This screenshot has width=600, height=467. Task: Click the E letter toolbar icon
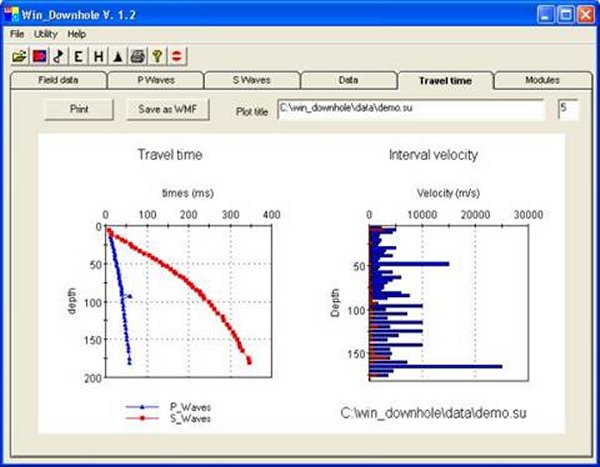click(79, 57)
